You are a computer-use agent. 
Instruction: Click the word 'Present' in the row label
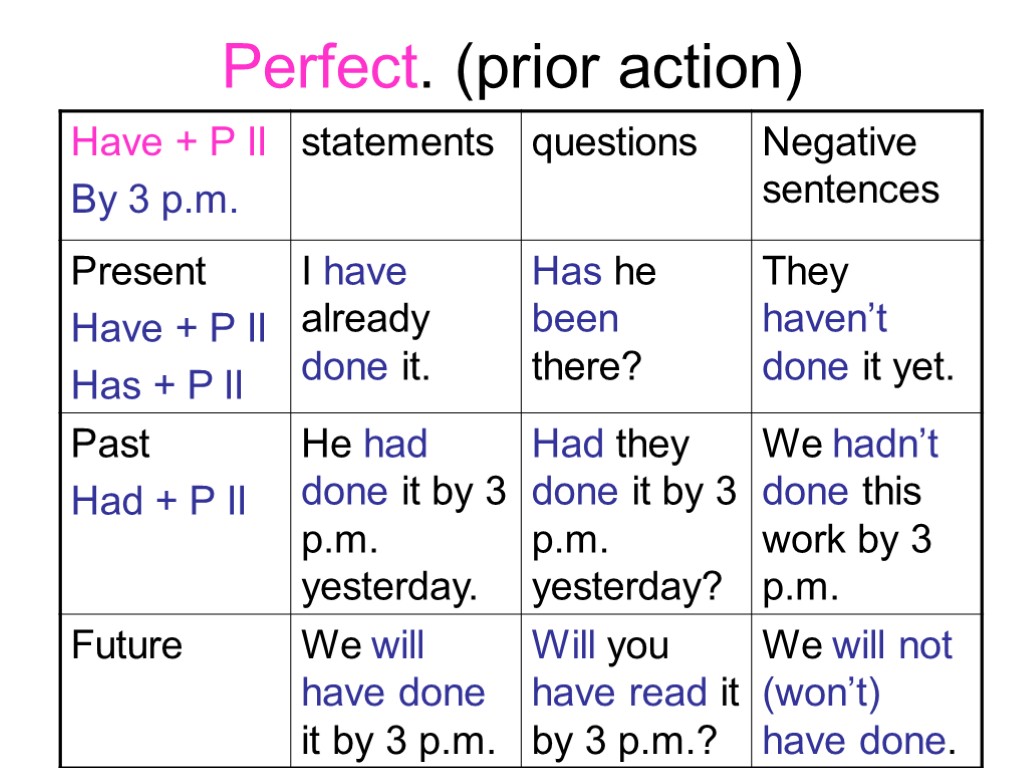138,272
